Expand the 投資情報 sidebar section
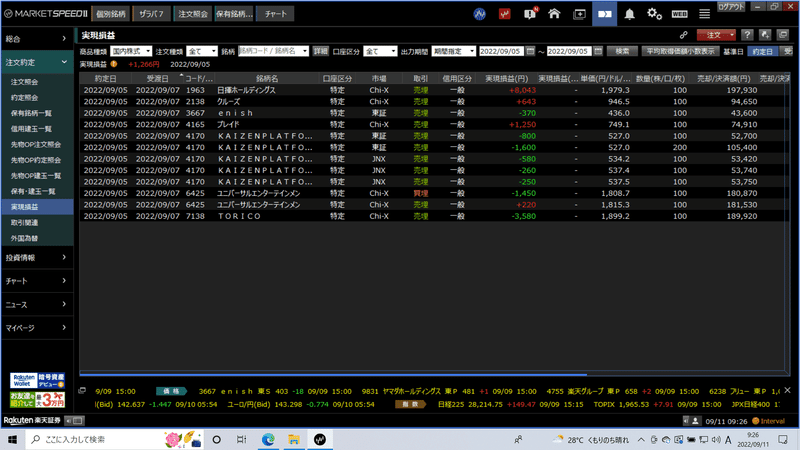Screen dimensions: 800x450 click(36, 258)
